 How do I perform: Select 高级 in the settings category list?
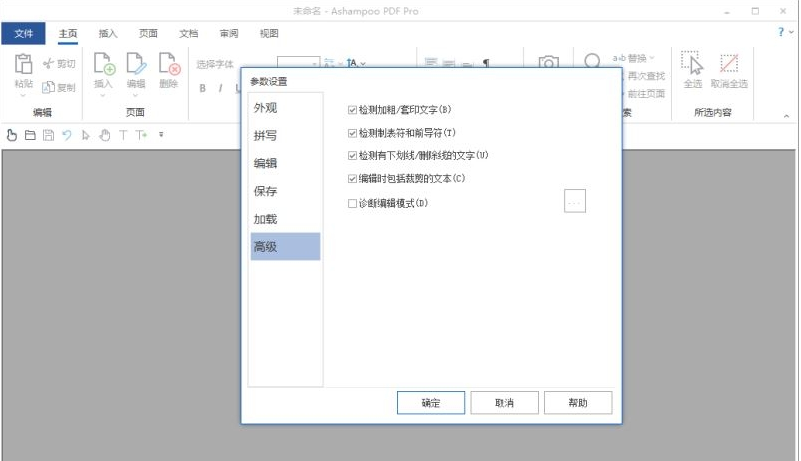285,246
